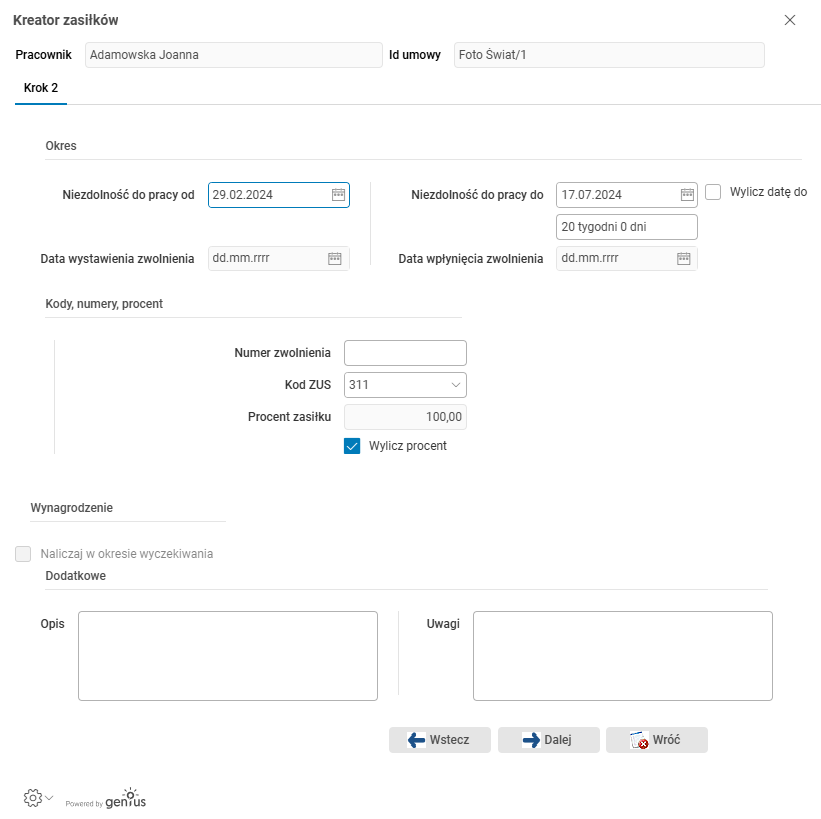The height and width of the screenshot is (819, 821).
Task: Enable the Wylicz datę do checkbox
Action: click(713, 193)
